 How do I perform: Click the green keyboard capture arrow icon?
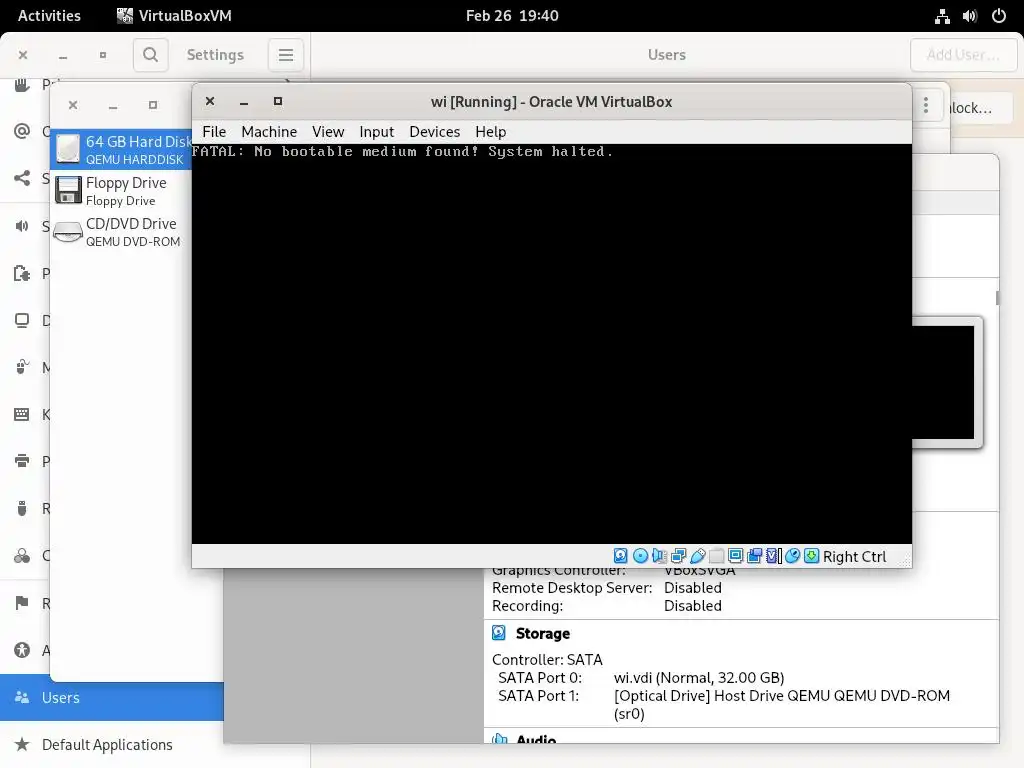[x=811, y=556]
